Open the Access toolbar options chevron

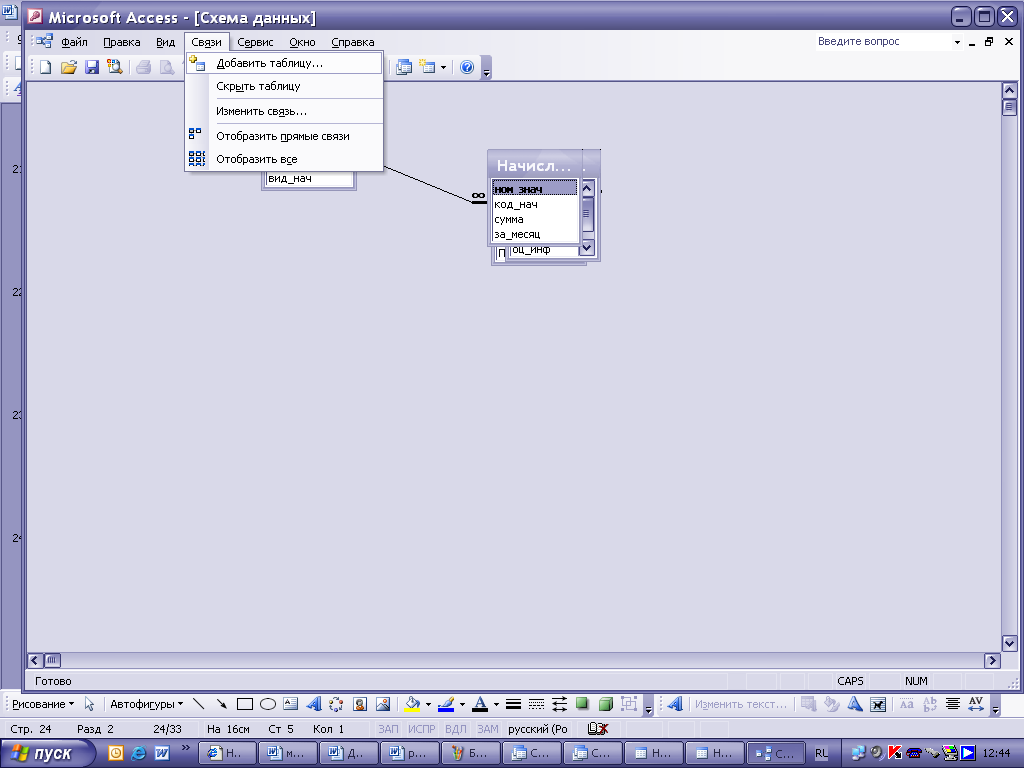[486, 68]
